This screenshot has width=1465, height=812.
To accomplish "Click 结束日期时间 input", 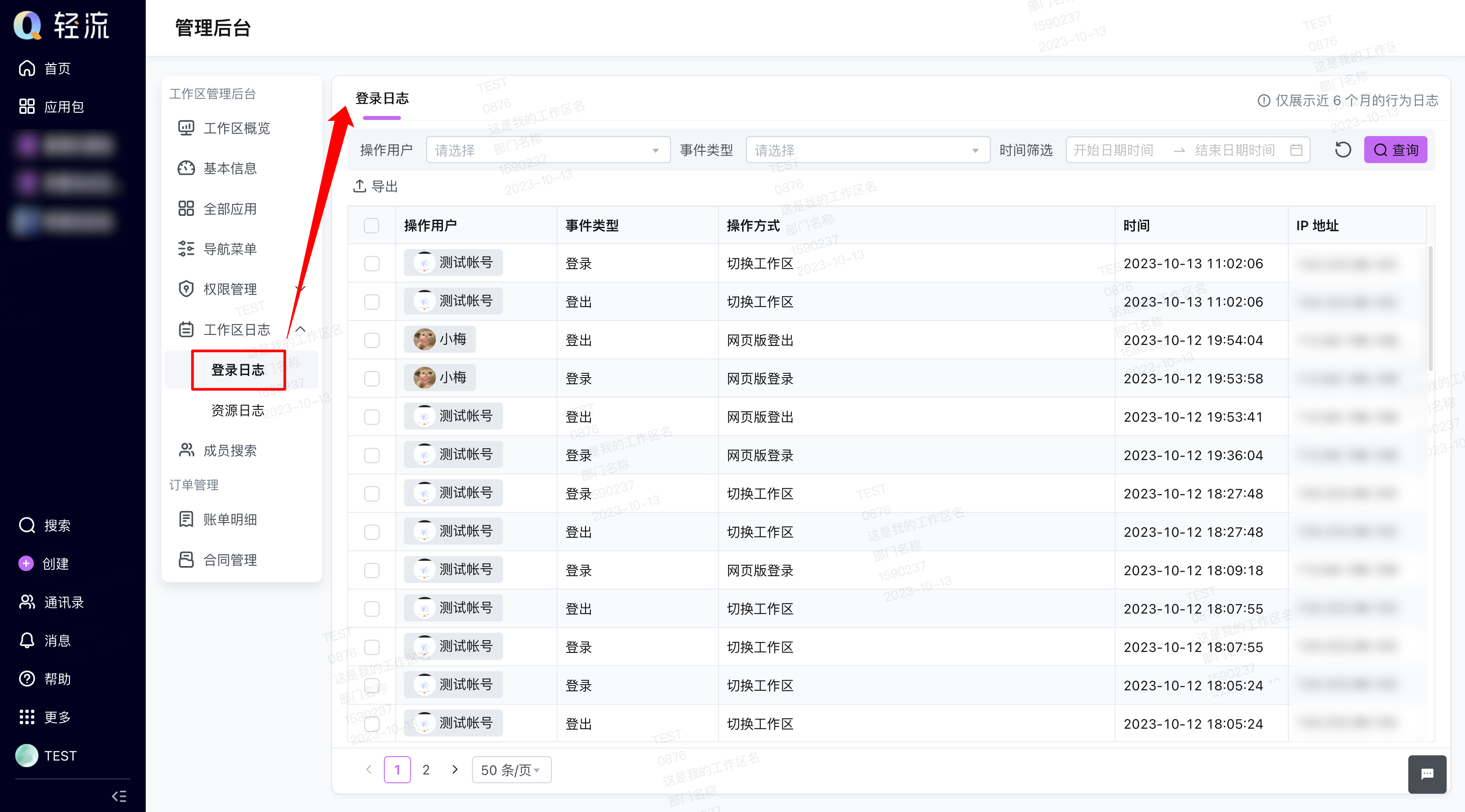I will click(x=1235, y=150).
